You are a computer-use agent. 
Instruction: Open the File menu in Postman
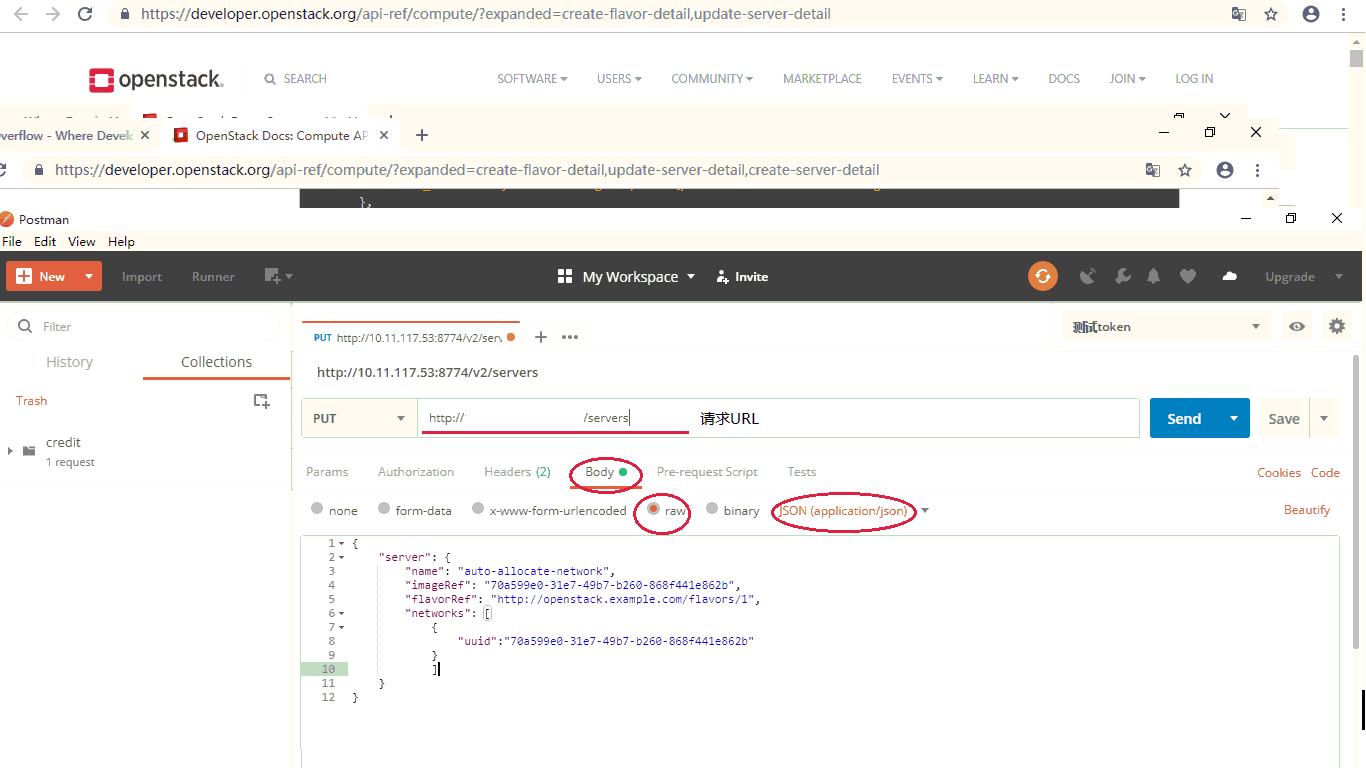pos(12,242)
